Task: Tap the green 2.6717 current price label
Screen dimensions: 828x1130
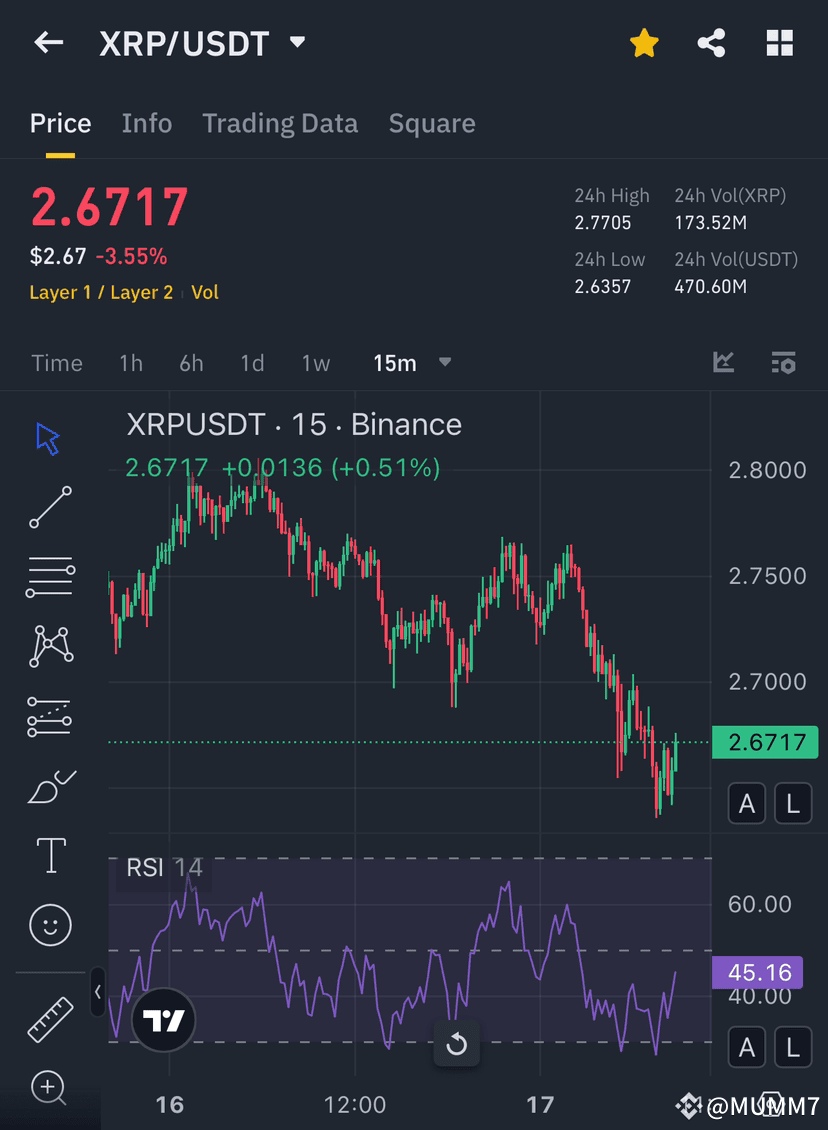Action: point(765,742)
